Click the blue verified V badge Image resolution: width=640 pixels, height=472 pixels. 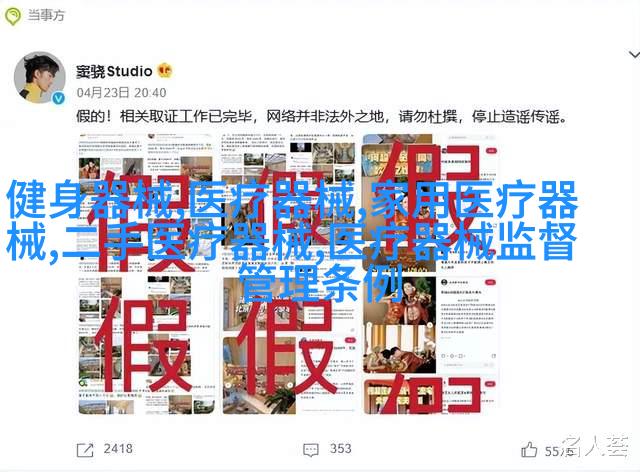click(x=58, y=98)
